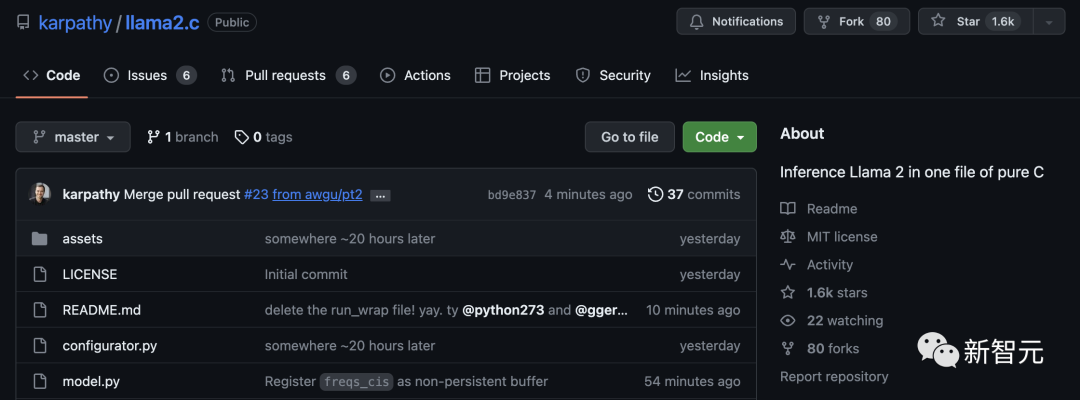The image size is (1080, 400).
Task: Open the green Code dropdown
Action: (x=719, y=137)
